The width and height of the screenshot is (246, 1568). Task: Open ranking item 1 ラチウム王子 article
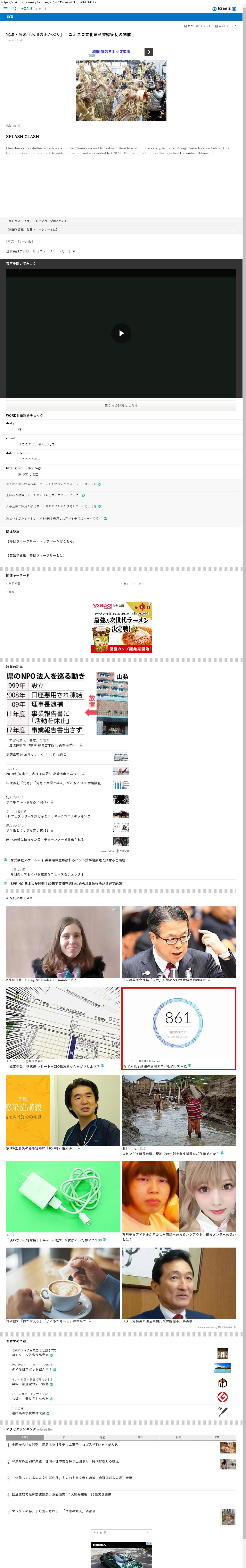click(x=65, y=1444)
